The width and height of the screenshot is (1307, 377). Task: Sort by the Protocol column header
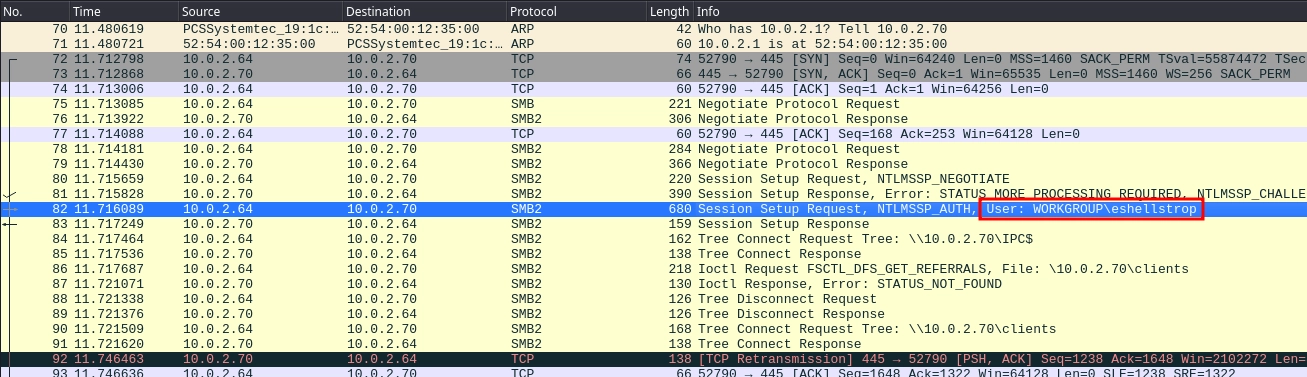(574, 11)
